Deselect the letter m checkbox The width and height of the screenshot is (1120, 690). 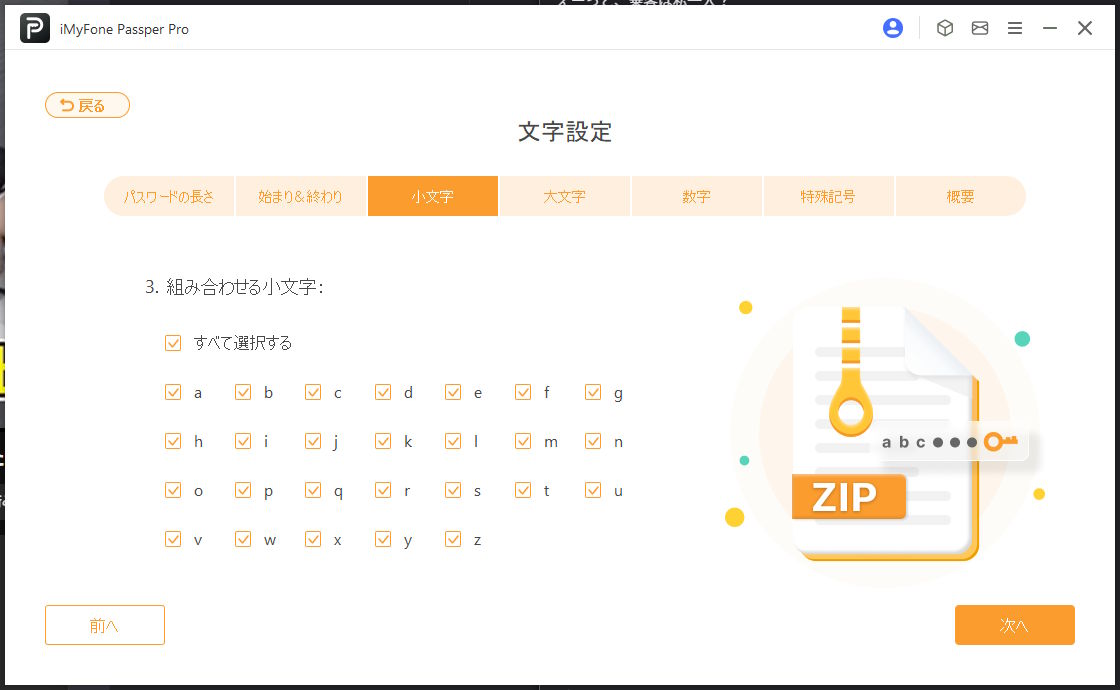[x=523, y=442]
